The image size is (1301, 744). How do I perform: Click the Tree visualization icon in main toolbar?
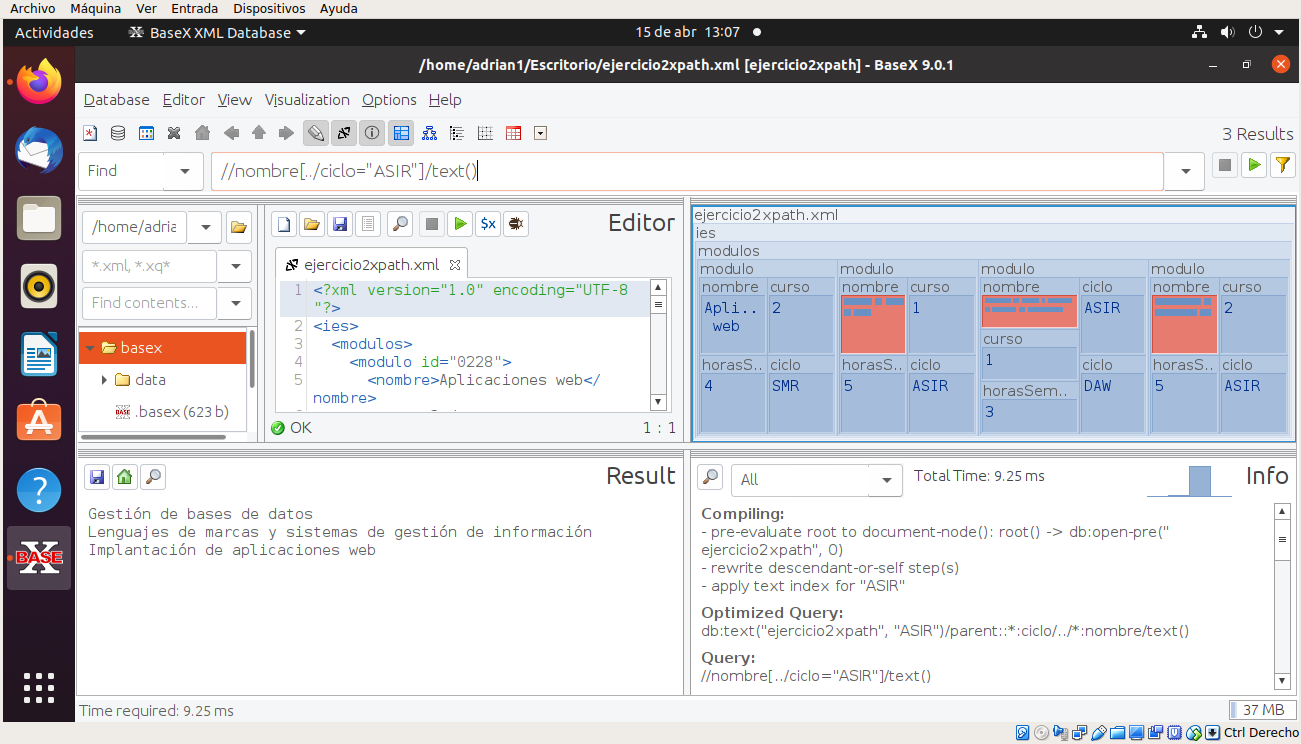[x=429, y=133]
